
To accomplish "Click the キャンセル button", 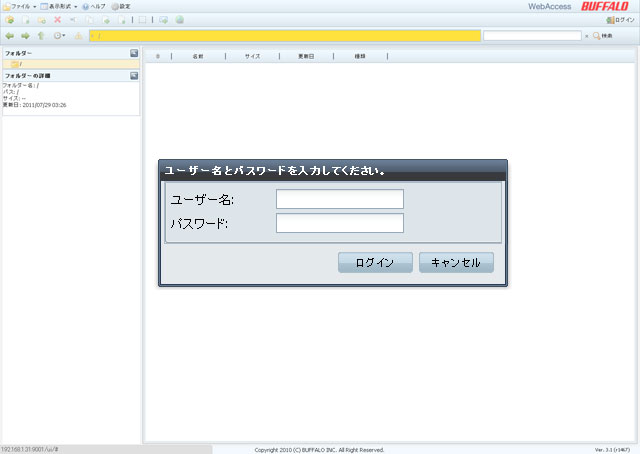I will (456, 262).
